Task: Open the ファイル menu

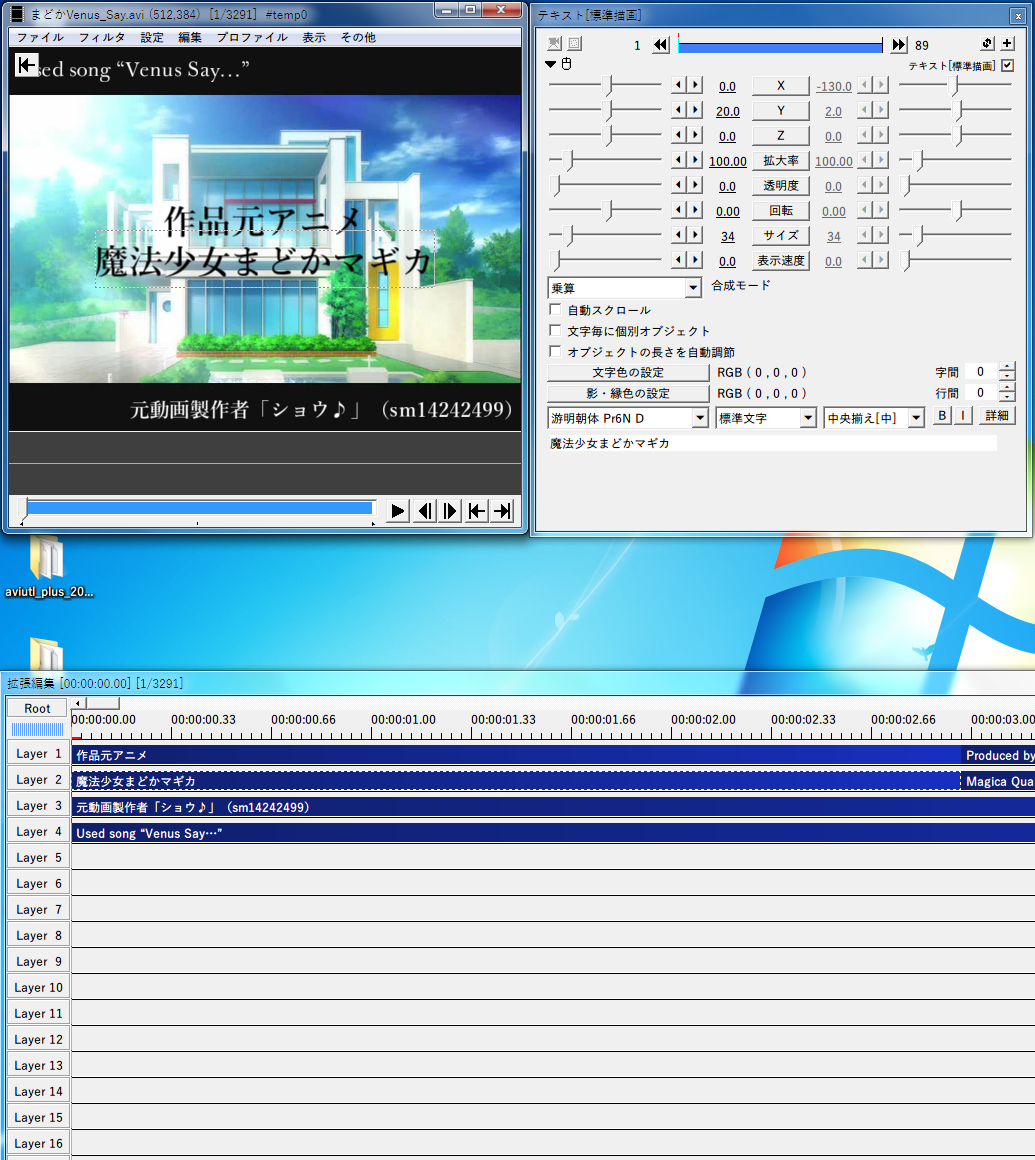Action: coord(40,37)
